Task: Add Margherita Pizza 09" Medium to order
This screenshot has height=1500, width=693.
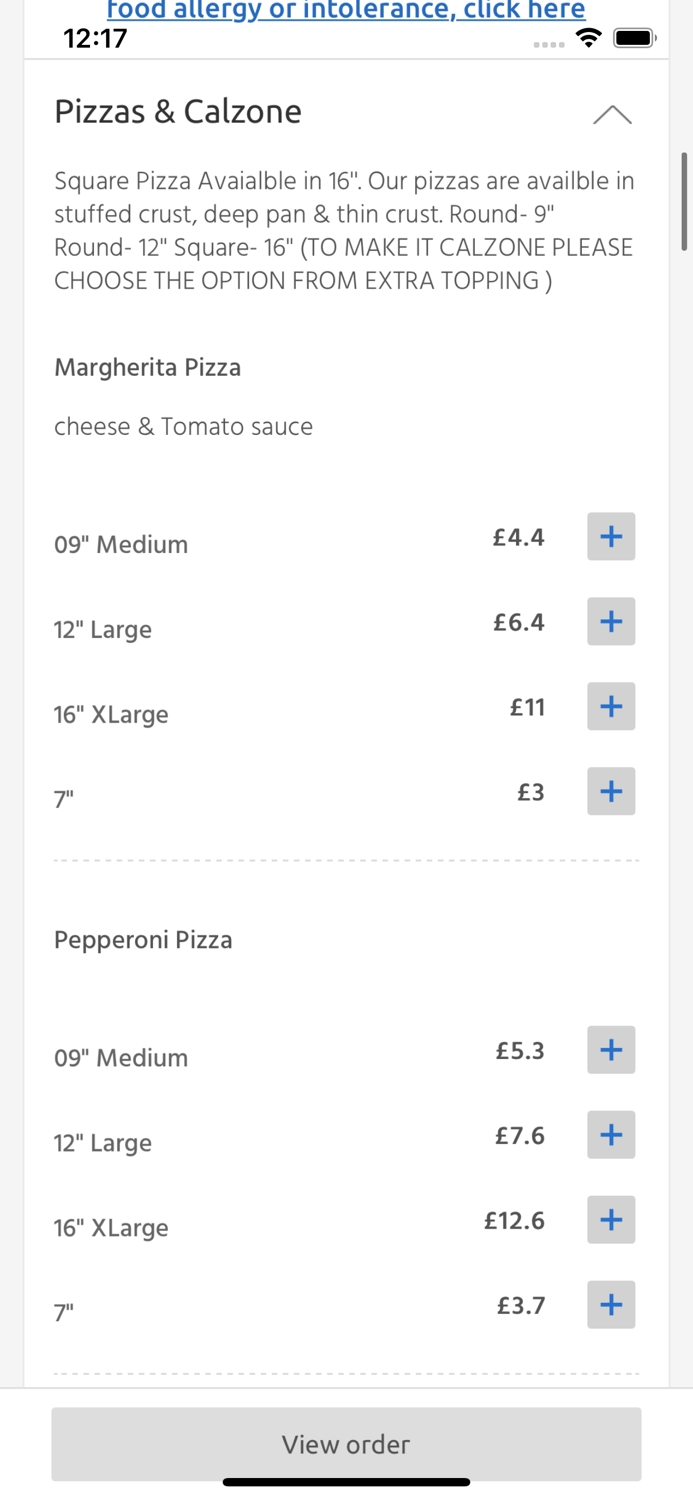Action: pos(610,537)
